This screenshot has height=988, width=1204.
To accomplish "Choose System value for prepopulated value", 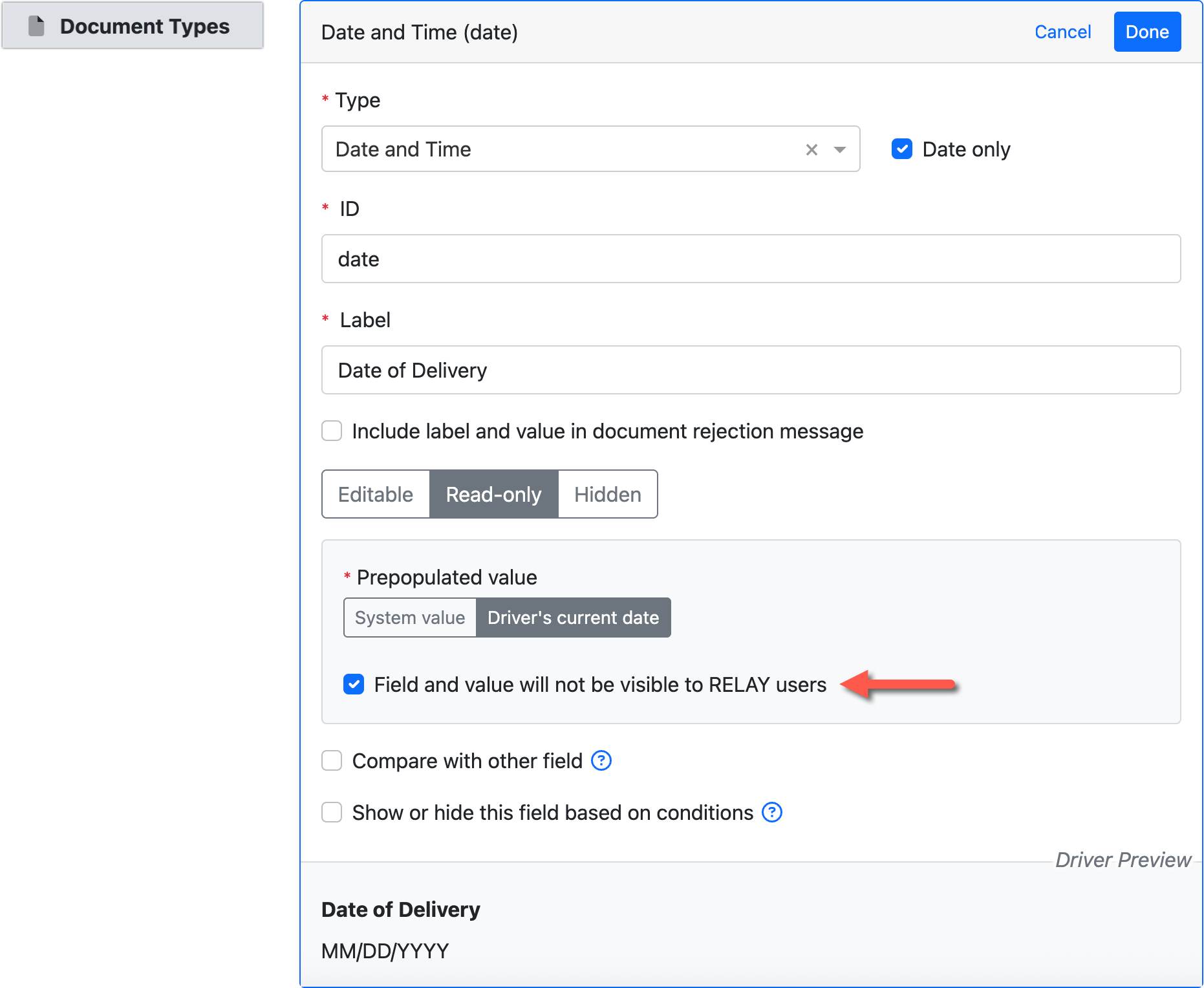I will (x=410, y=617).
